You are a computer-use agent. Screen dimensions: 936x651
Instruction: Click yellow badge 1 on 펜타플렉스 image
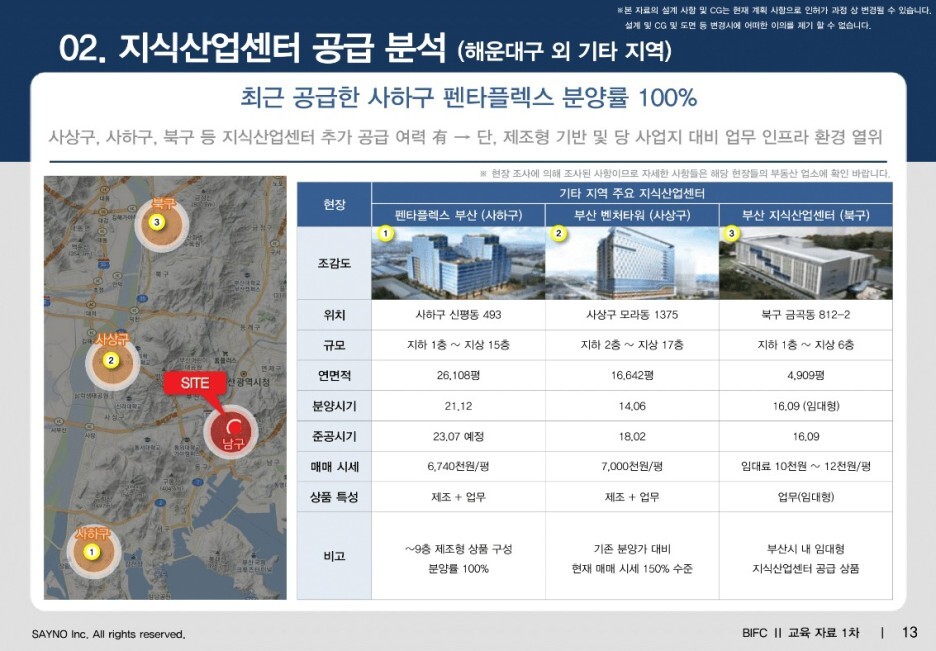385,233
